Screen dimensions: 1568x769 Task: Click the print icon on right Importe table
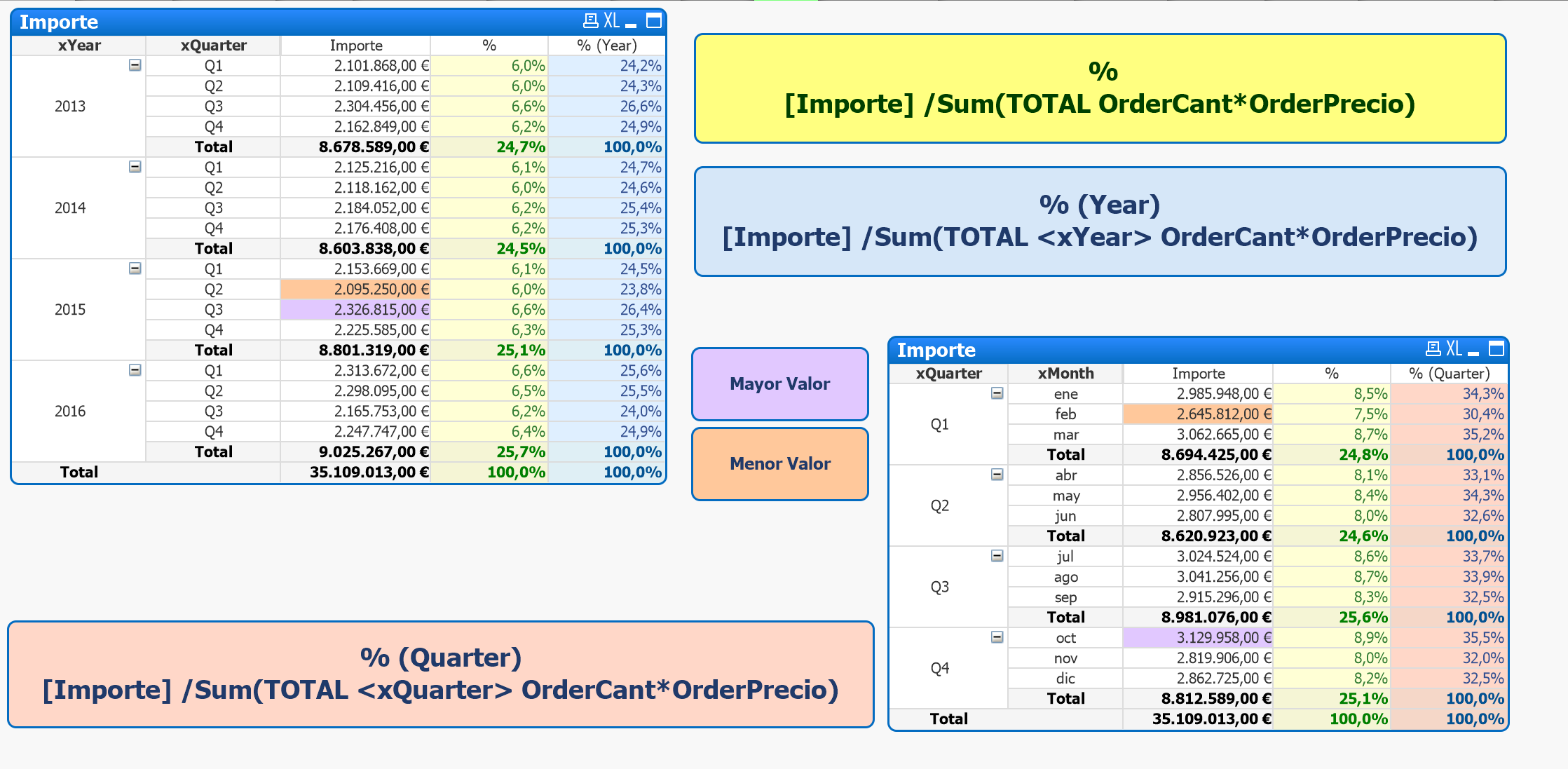point(1433,349)
